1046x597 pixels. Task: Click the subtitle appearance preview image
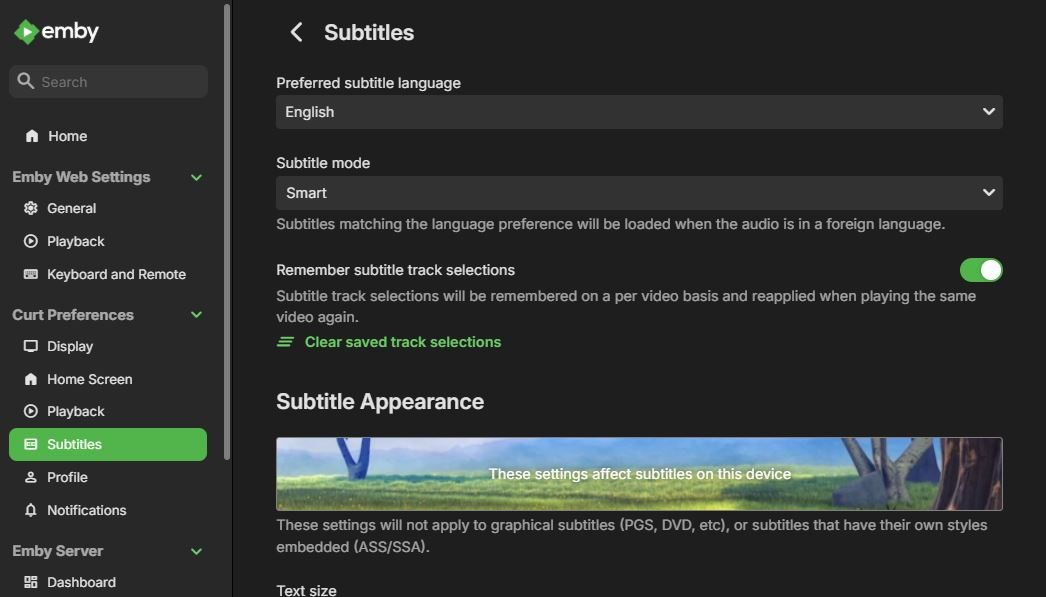[x=639, y=474]
